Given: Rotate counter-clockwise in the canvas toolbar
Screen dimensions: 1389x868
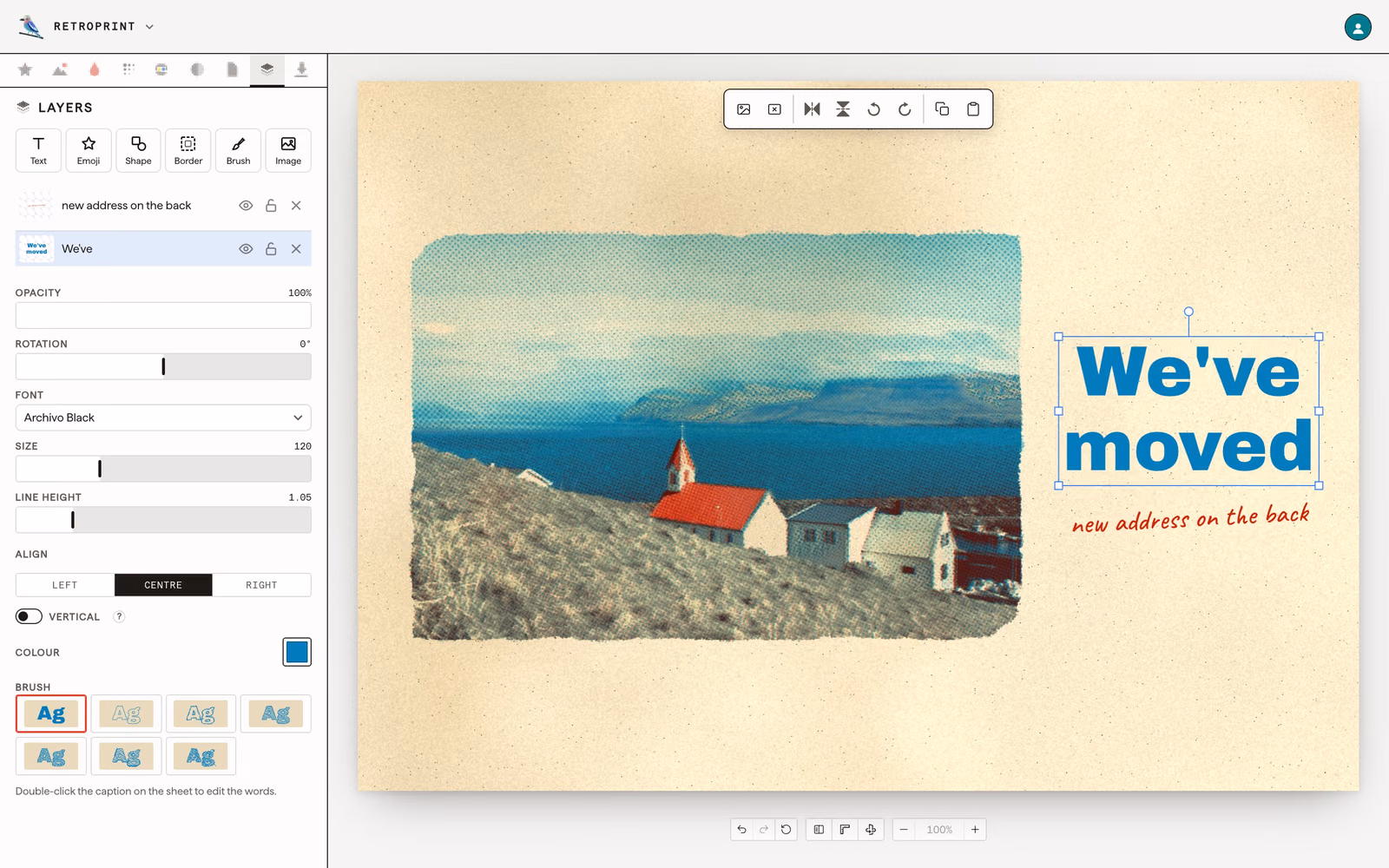Looking at the screenshot, I should coord(874,109).
